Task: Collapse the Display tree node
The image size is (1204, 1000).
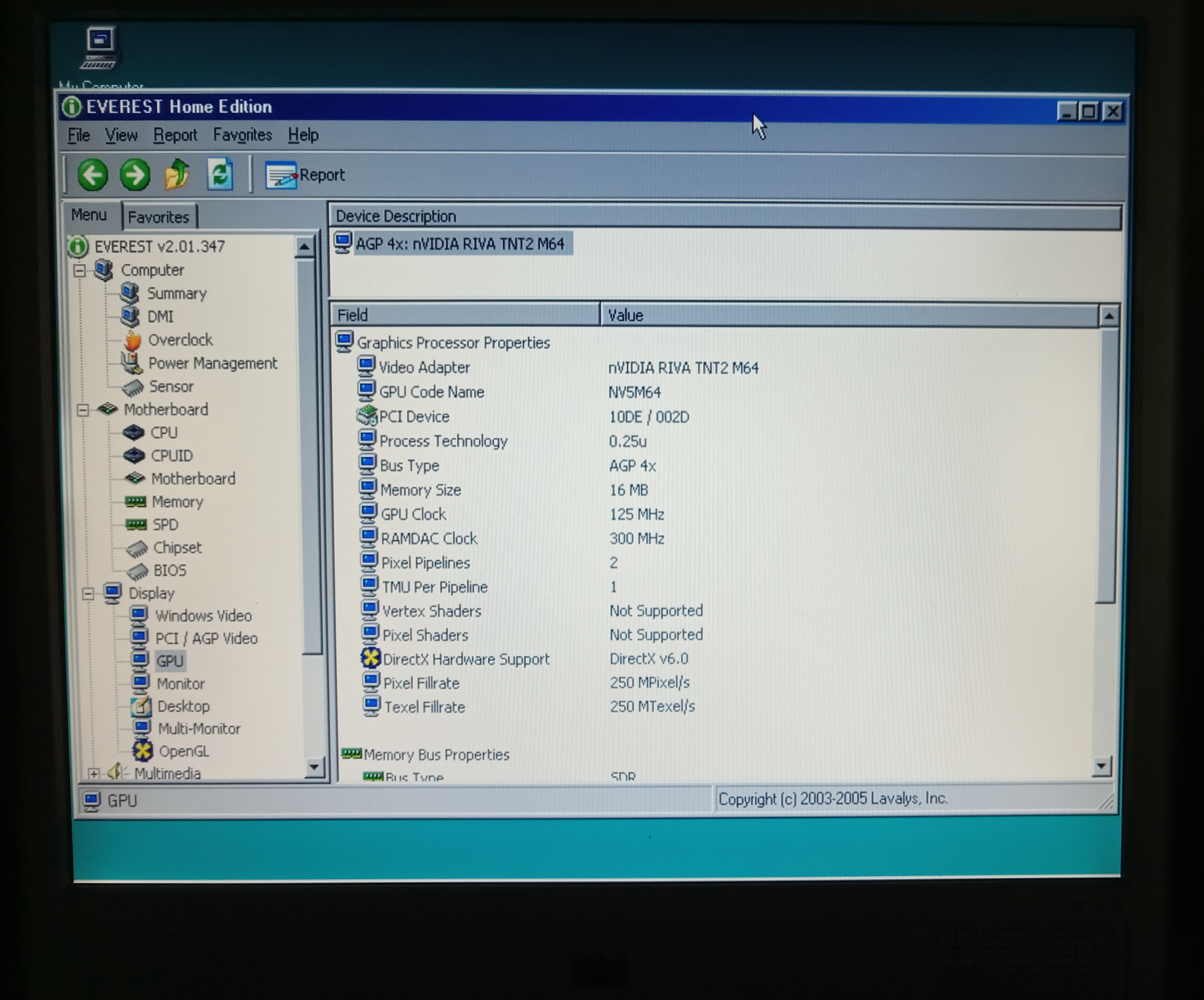Action: coord(88,593)
